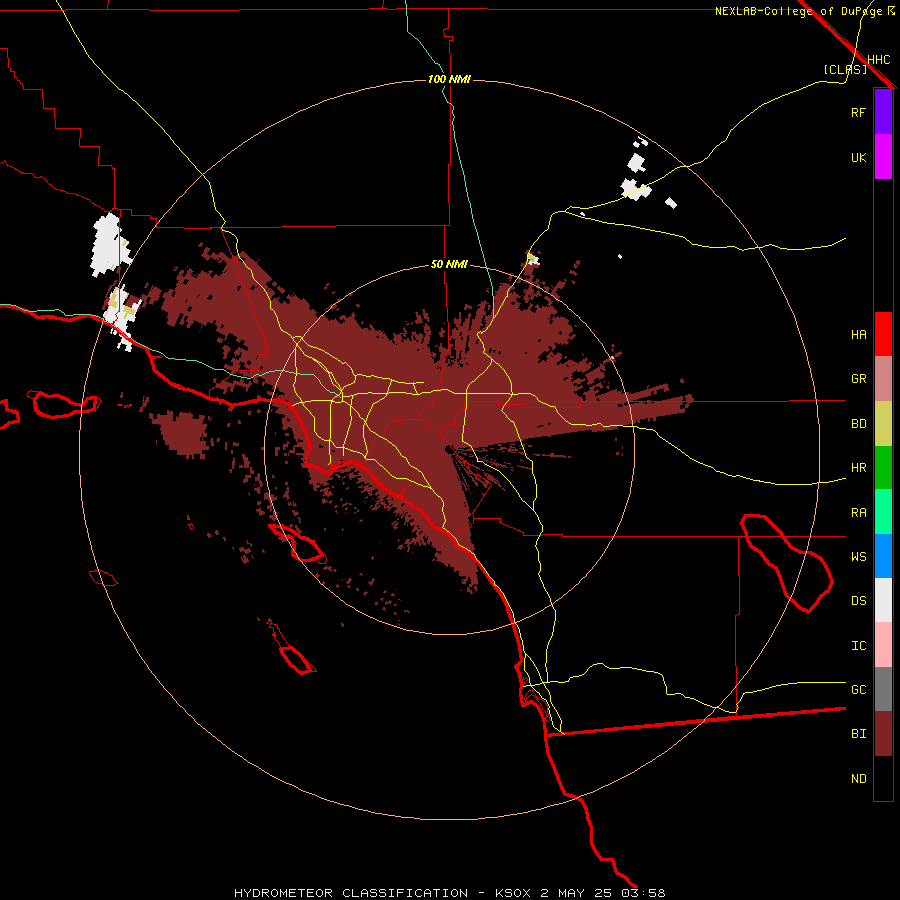Viewport: 900px width, 900px height.
Task: Click the ND legend label
Action: pyautogui.click(x=858, y=779)
